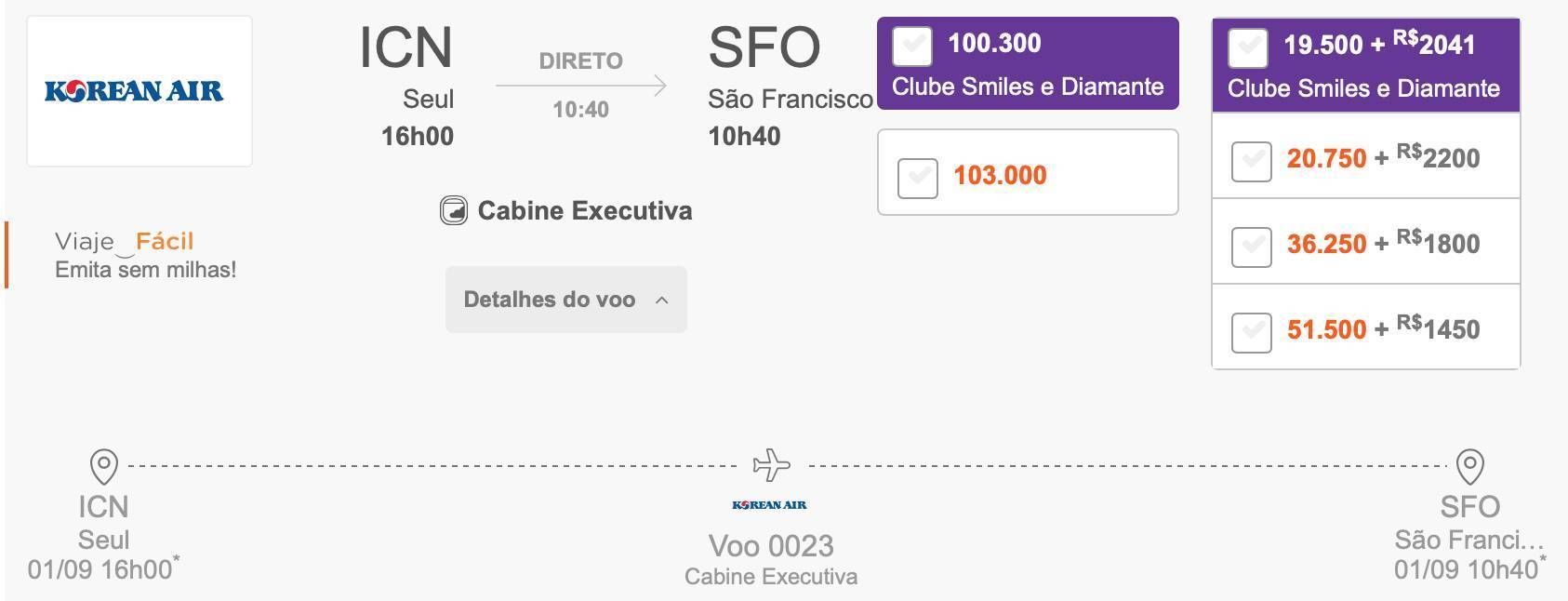This screenshot has width=1568, height=601.
Task: Pick the 51.500 + R$1450 fare checkbox
Action: tap(1251, 332)
